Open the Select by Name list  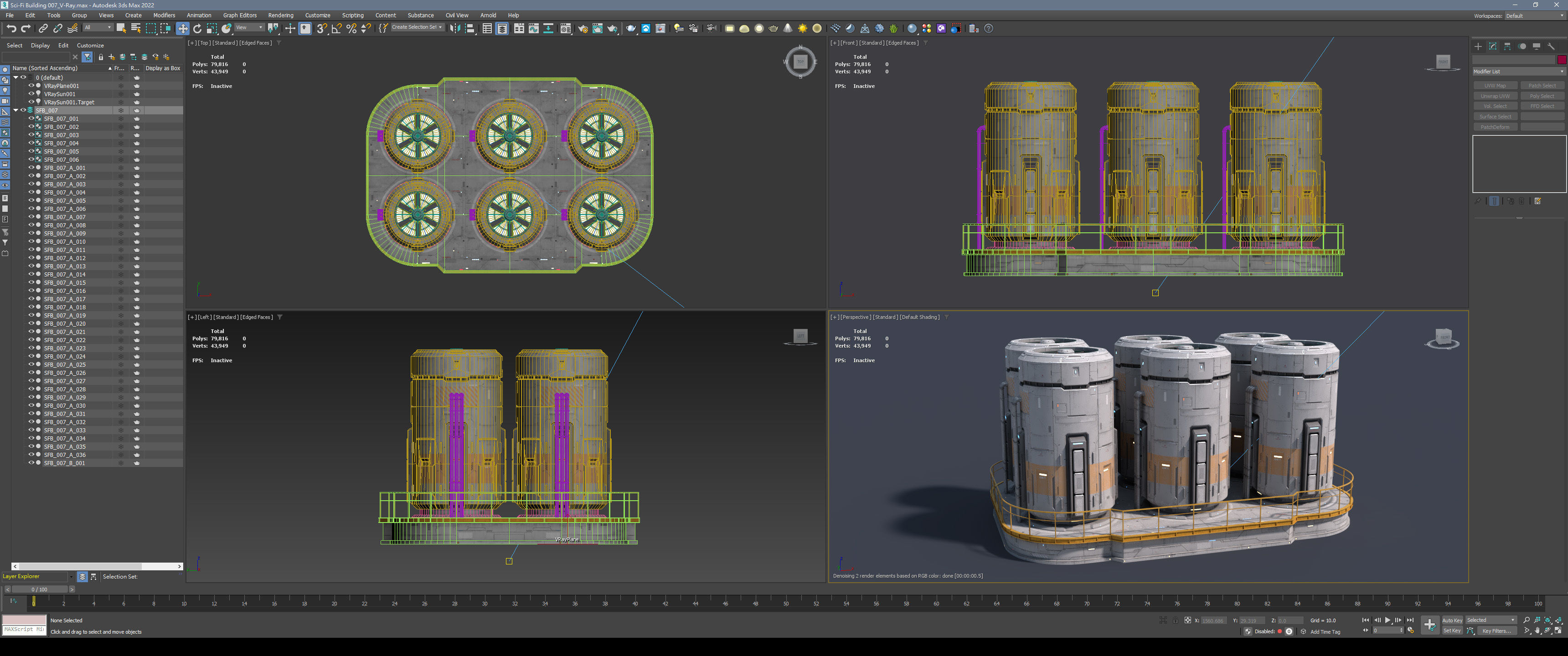point(136,28)
